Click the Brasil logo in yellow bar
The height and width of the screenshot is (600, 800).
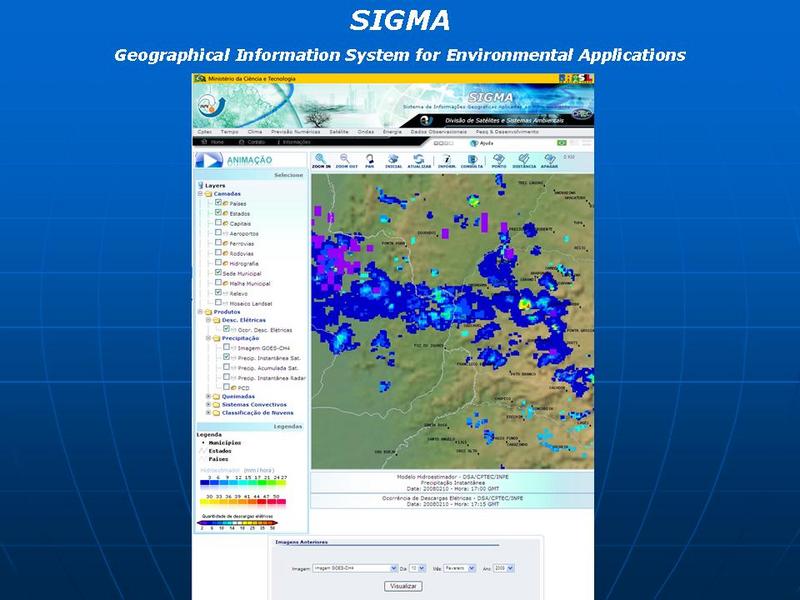click(576, 79)
